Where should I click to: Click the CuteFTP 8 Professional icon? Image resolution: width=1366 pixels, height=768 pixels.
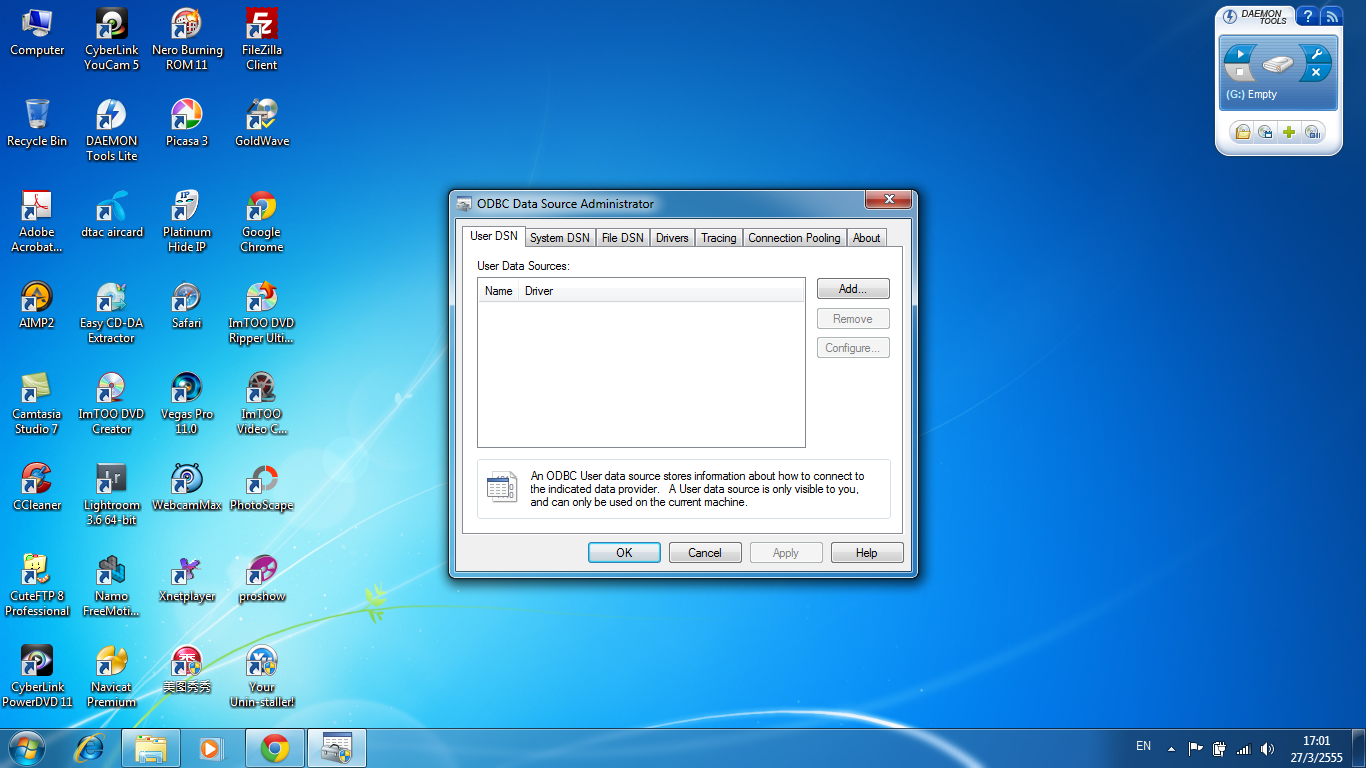pos(37,585)
